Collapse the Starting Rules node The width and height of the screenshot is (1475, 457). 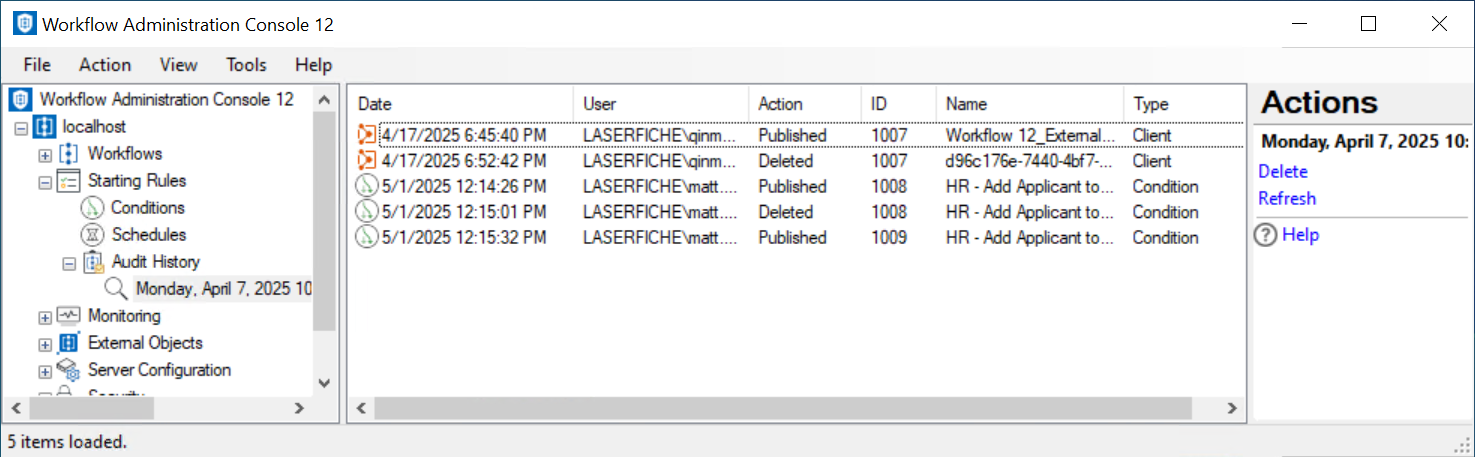click(45, 182)
